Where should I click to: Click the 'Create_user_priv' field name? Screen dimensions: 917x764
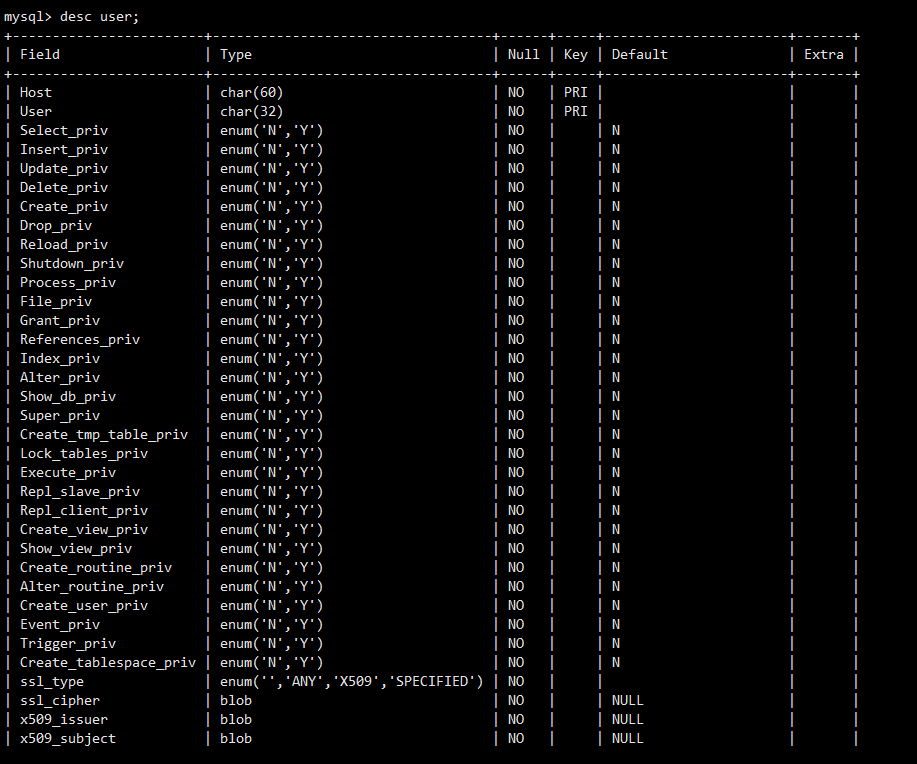84,605
